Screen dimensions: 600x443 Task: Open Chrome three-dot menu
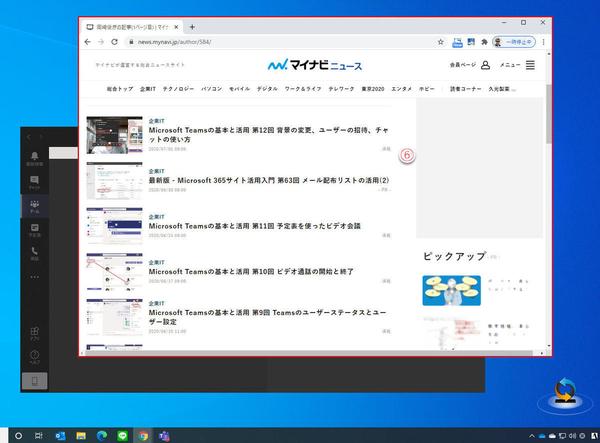[x=543, y=42]
